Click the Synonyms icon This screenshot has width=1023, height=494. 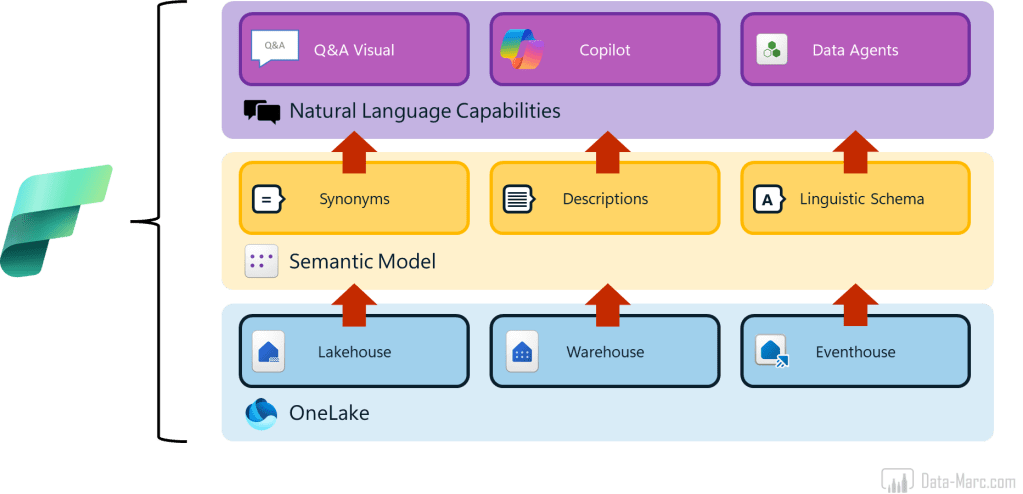pos(268,199)
